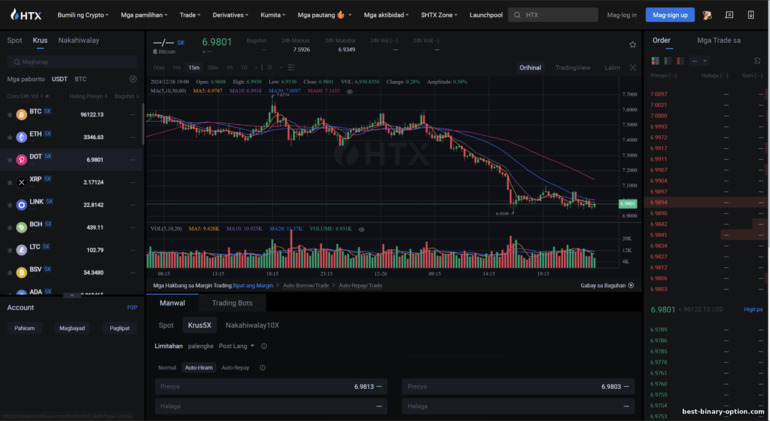Select Nakahiwalay10X trading mode tab
The height and width of the screenshot is (421, 770).
[252, 325]
